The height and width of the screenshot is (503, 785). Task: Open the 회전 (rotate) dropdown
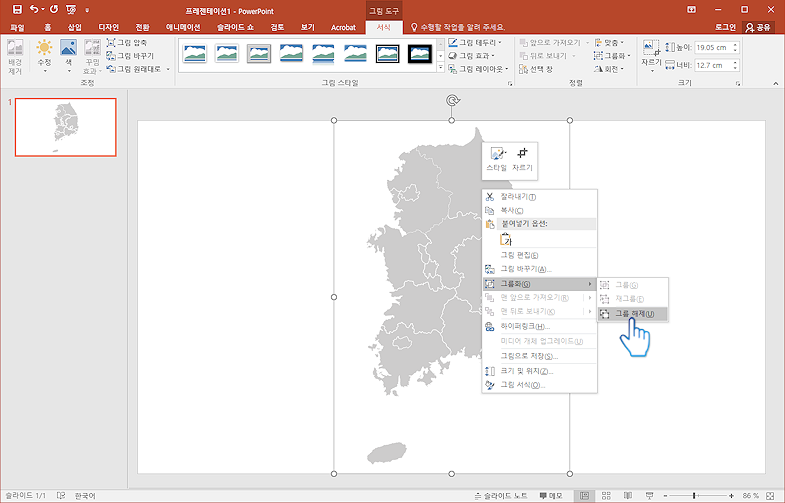(x=609, y=69)
